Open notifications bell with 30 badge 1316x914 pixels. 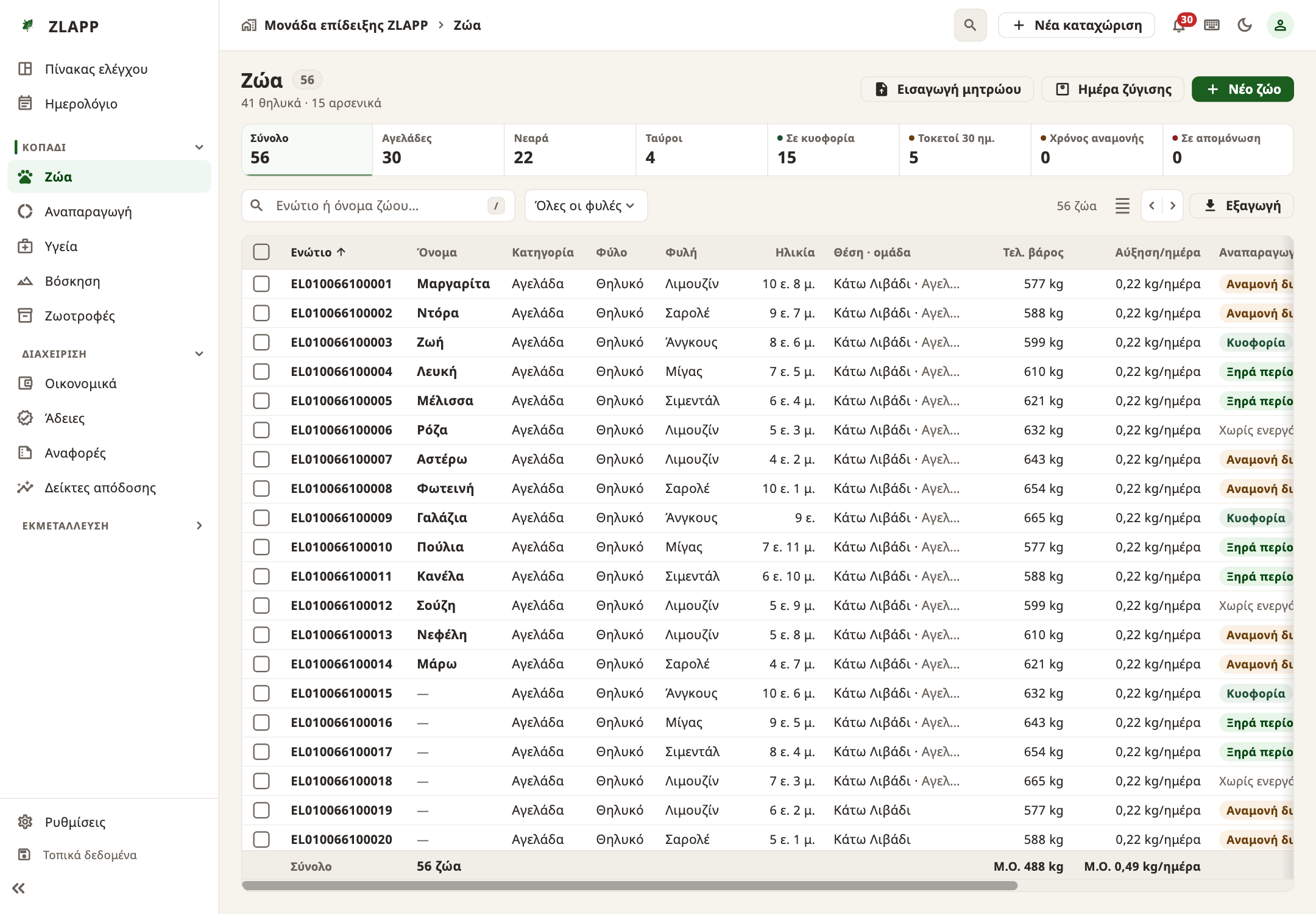coord(1180,25)
